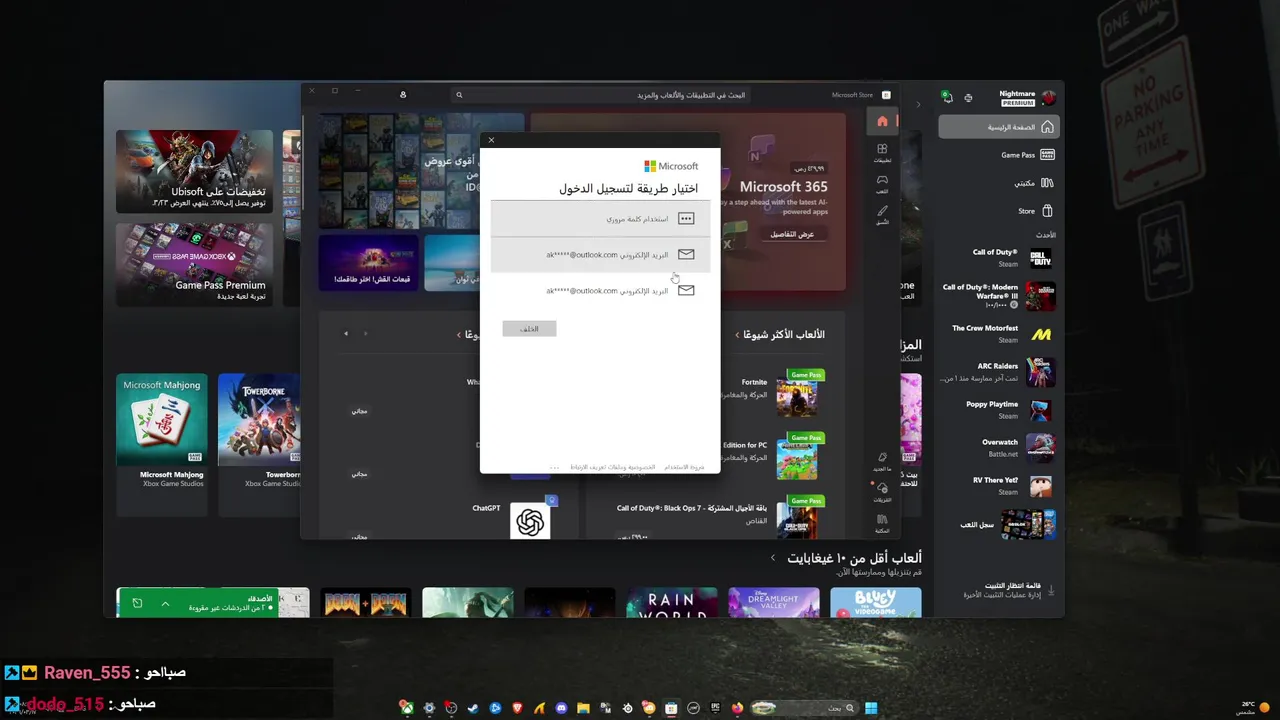Image resolution: width=1280 pixels, height=720 pixels.
Task: Open Game Pass in Xbox sidebar
Action: [1028, 155]
